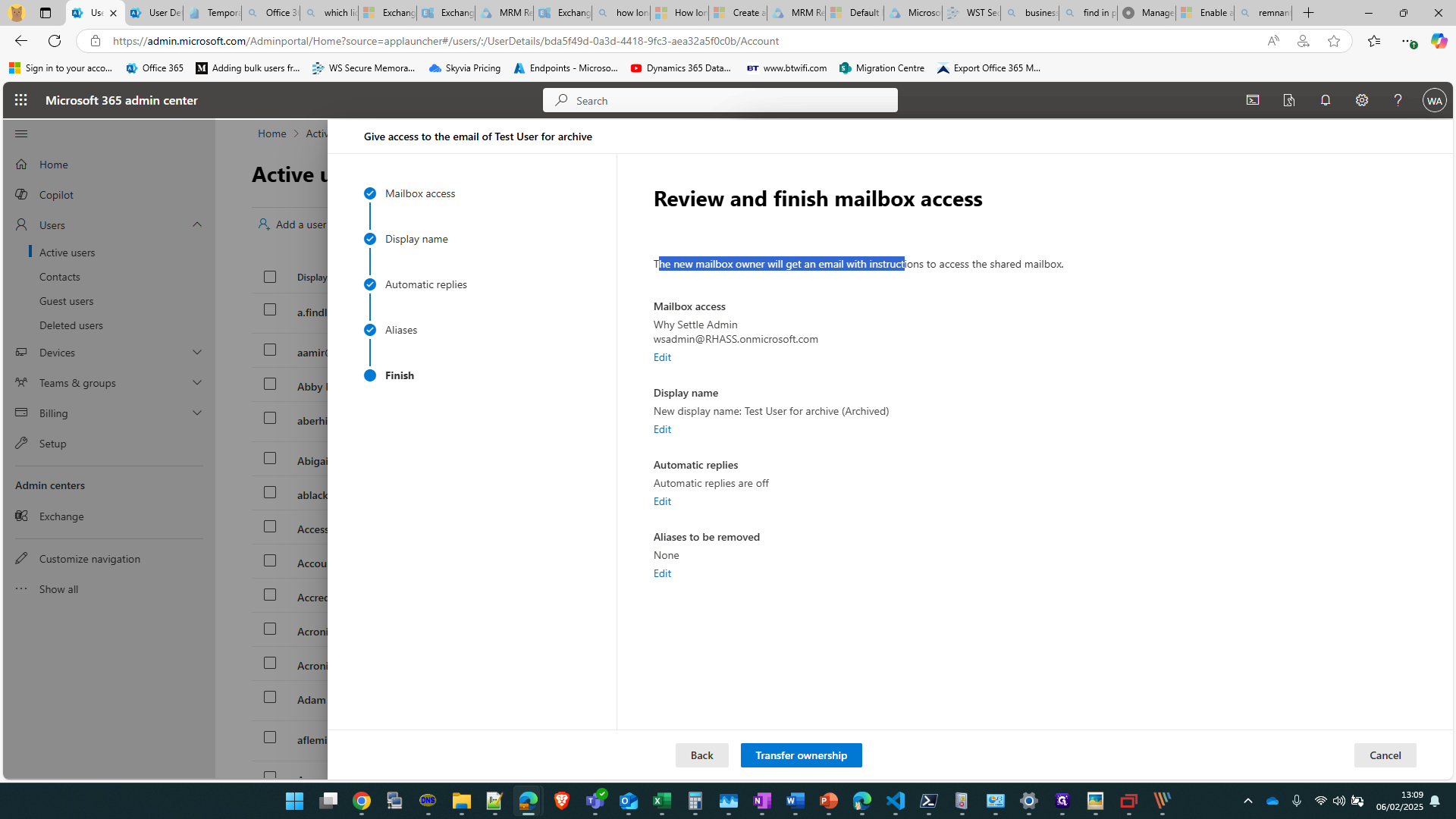1456x819 pixels.
Task: Open the WA account avatar
Action: tap(1434, 100)
